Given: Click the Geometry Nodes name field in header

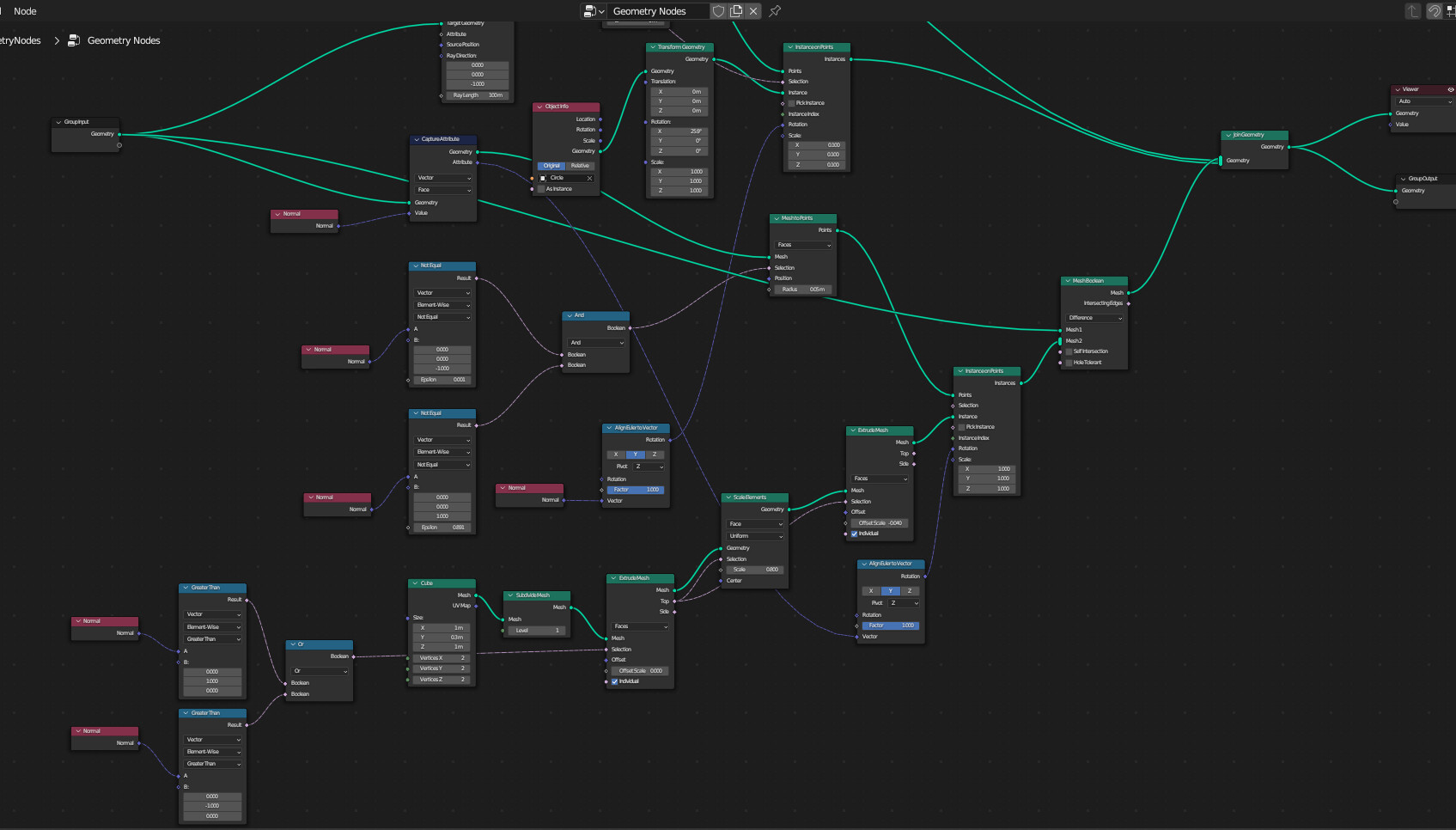Looking at the screenshot, I should tap(659, 11).
